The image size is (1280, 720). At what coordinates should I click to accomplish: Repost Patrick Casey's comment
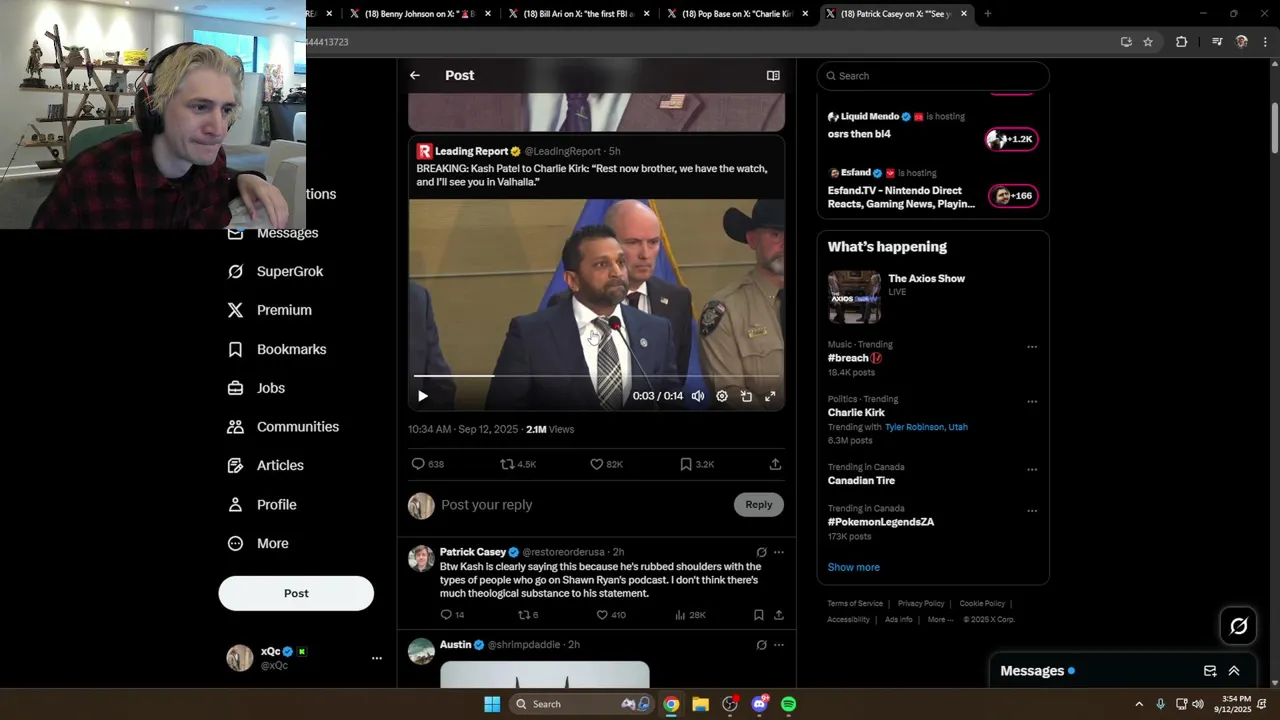pyautogui.click(x=528, y=615)
